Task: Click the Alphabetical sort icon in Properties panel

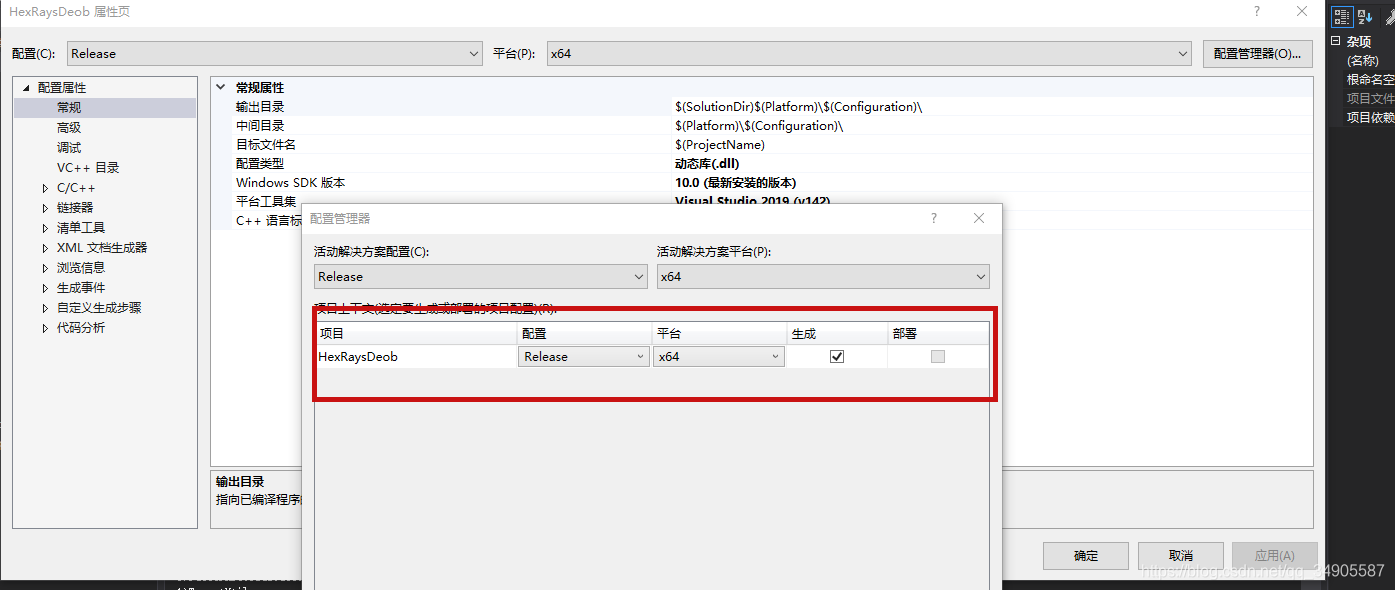Action: [x=1365, y=17]
